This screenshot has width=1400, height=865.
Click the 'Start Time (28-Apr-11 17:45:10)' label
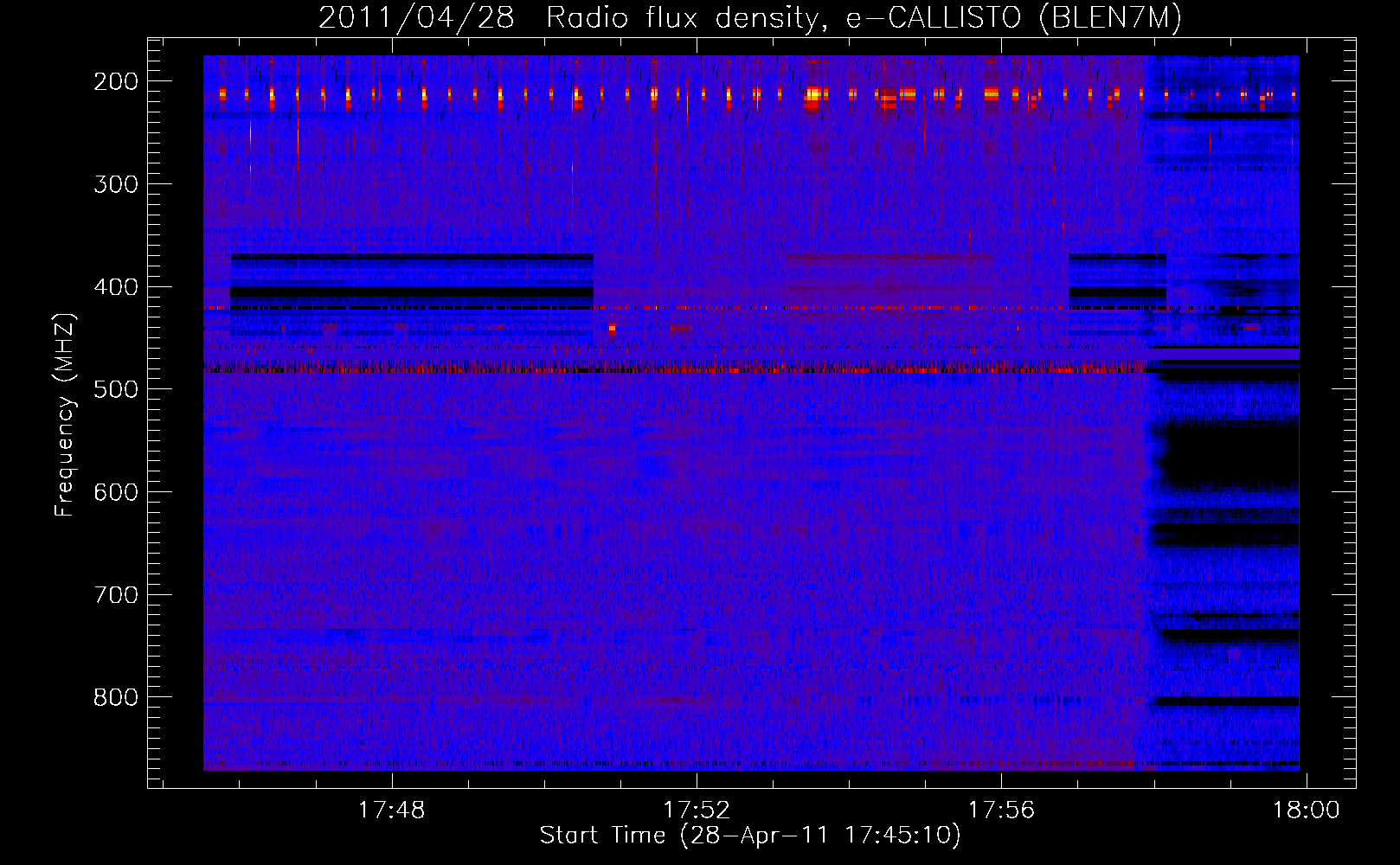click(x=750, y=836)
